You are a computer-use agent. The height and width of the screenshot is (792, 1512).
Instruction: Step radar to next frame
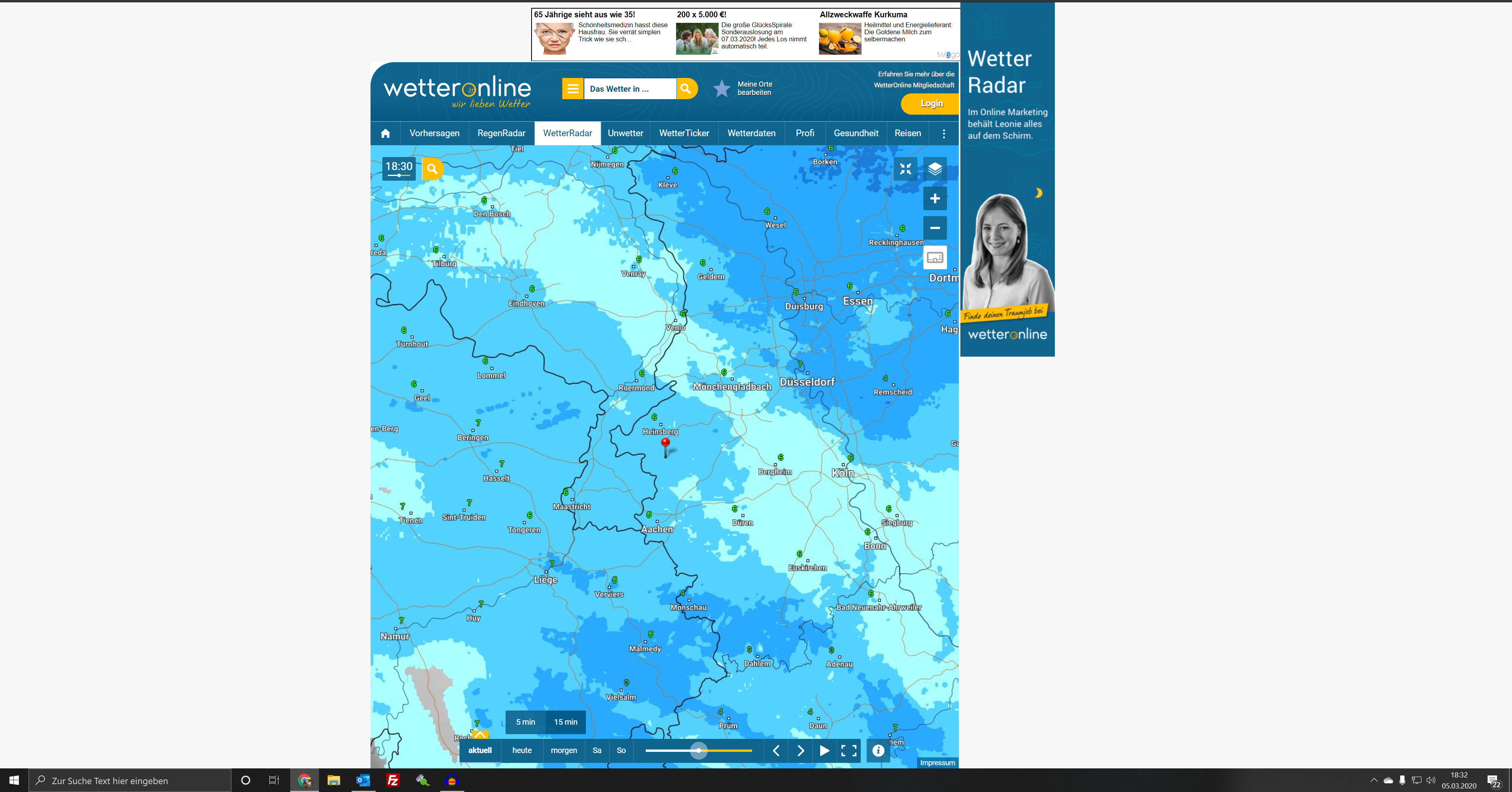pos(800,750)
